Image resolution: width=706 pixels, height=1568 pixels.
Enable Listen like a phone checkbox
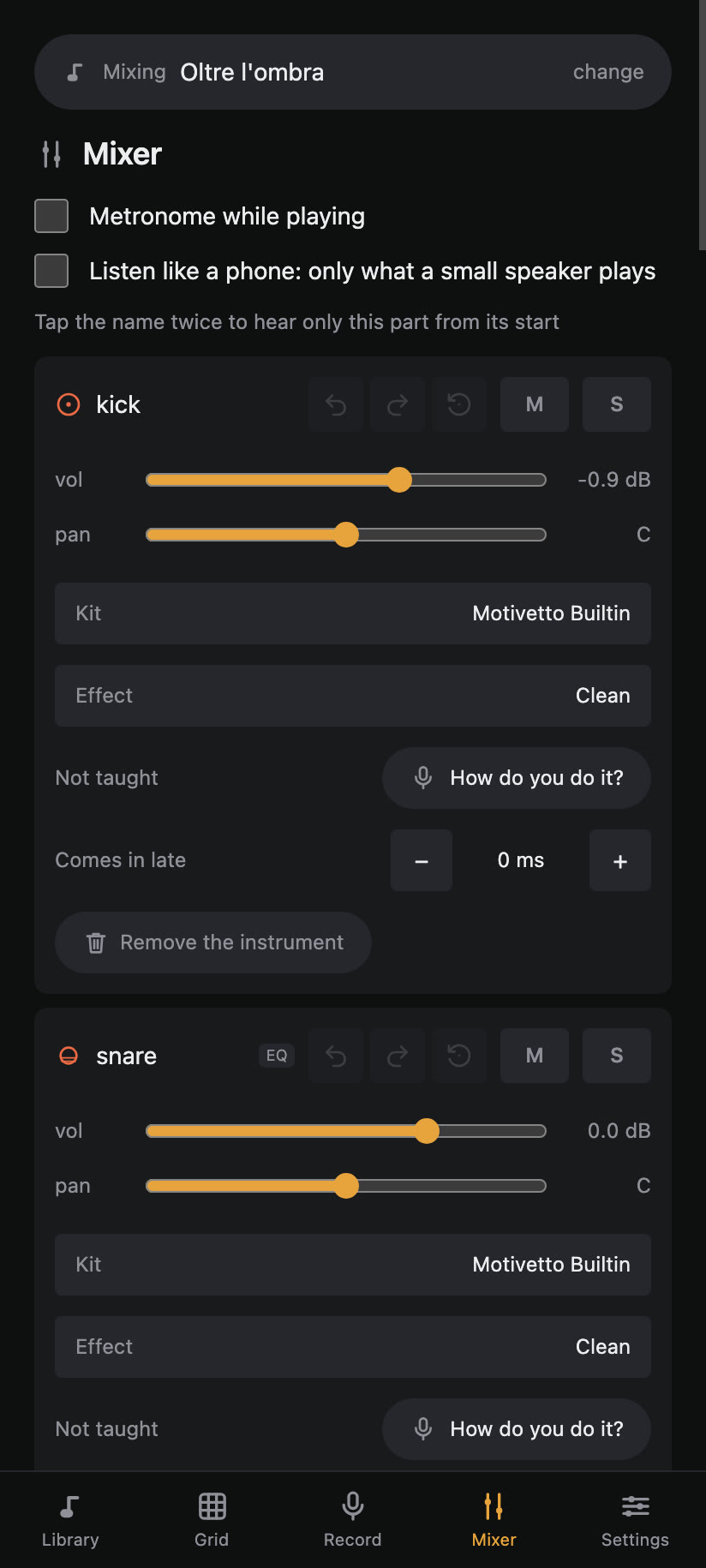pos(51,271)
